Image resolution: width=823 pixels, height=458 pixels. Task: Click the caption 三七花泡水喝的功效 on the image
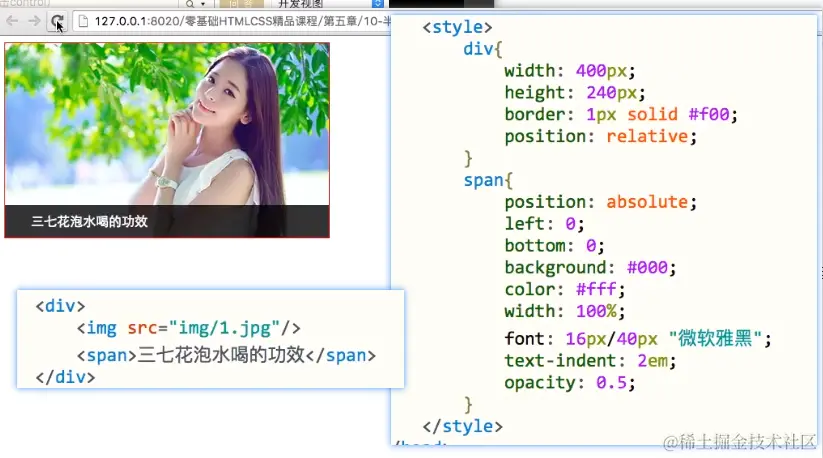click(x=89, y=221)
